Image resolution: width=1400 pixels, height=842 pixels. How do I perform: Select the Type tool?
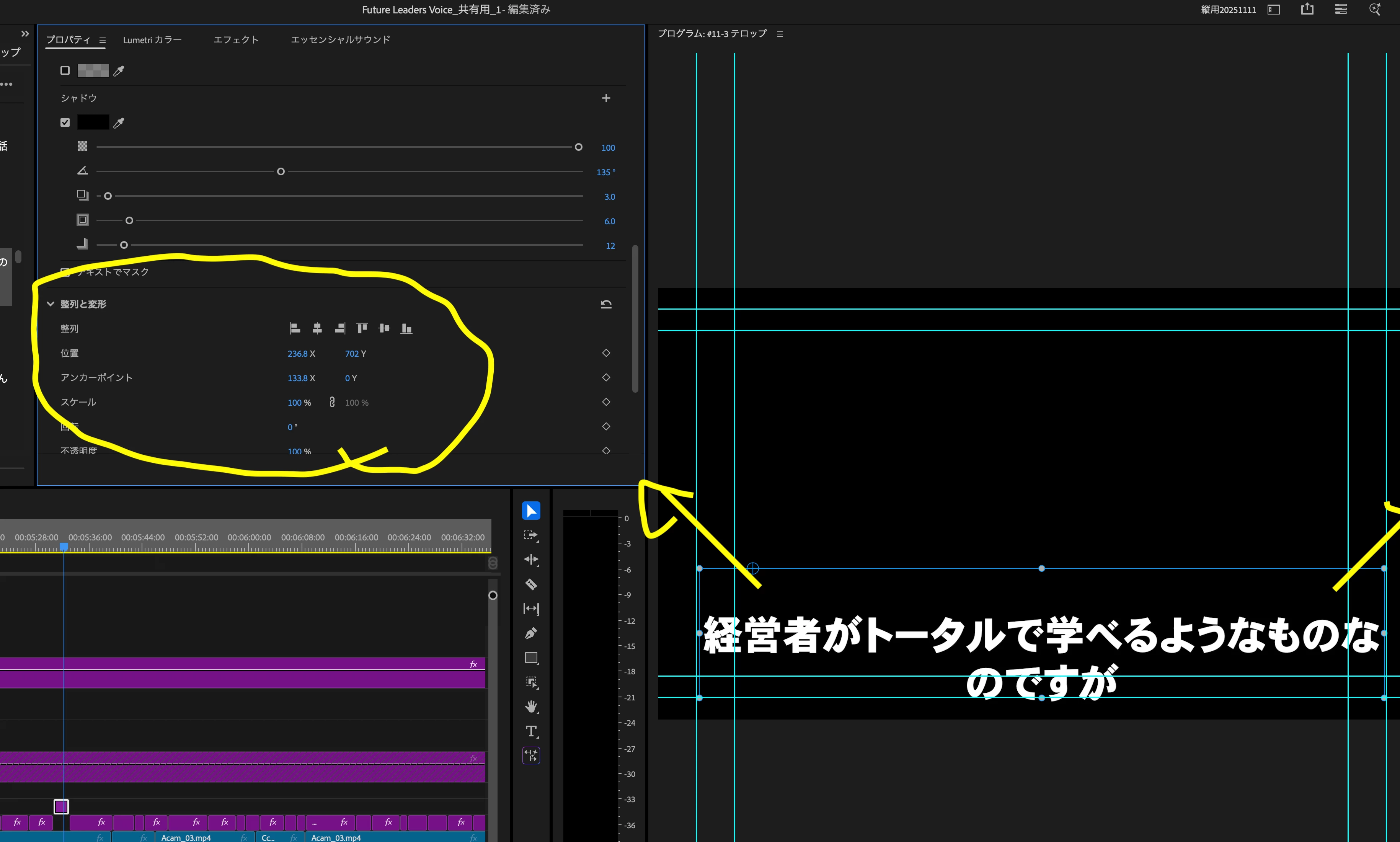(x=531, y=731)
